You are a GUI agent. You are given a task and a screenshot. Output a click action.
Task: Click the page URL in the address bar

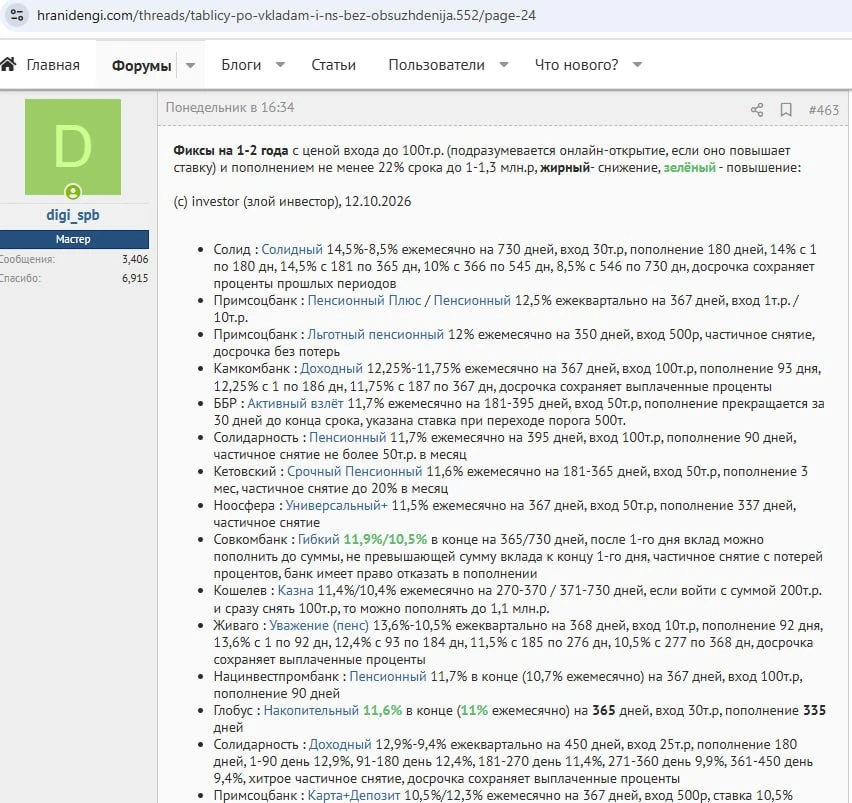pyautogui.click(x=286, y=15)
